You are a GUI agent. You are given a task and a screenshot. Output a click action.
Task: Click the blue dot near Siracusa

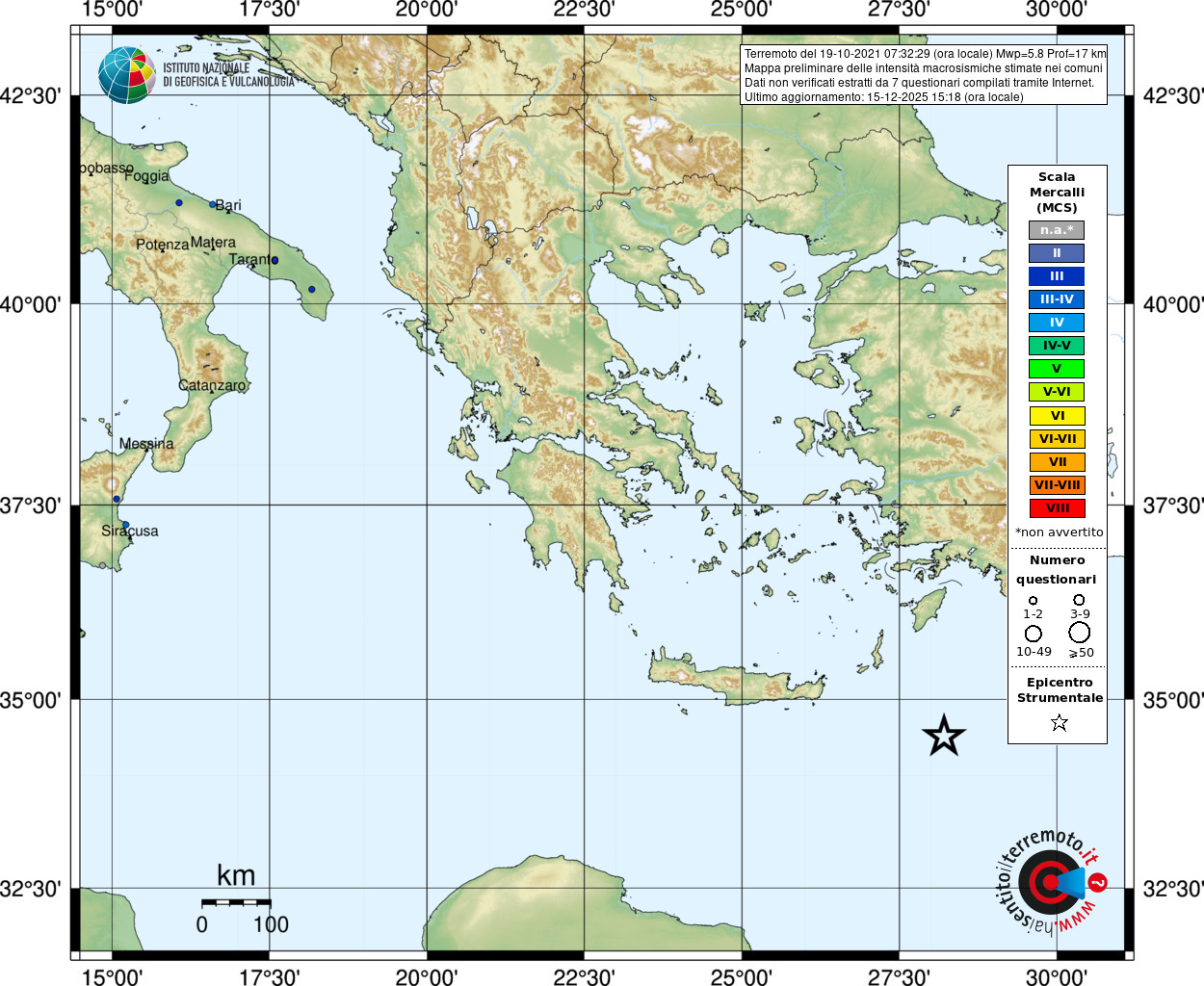point(125,525)
